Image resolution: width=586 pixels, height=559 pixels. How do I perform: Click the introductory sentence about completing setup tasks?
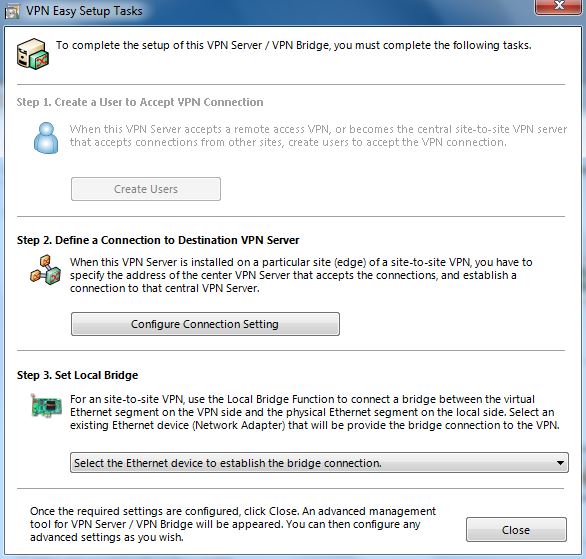[293, 45]
